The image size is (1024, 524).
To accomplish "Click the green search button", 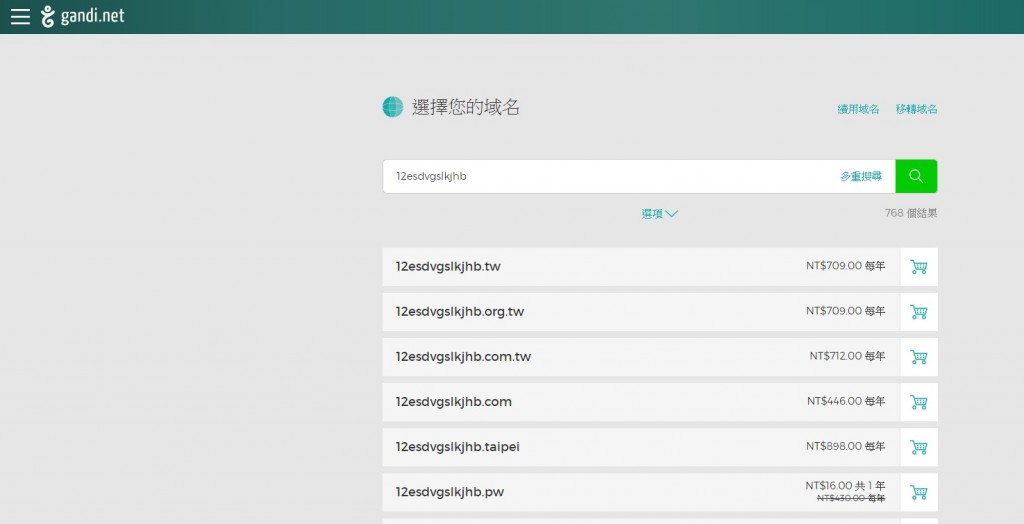I will (916, 176).
